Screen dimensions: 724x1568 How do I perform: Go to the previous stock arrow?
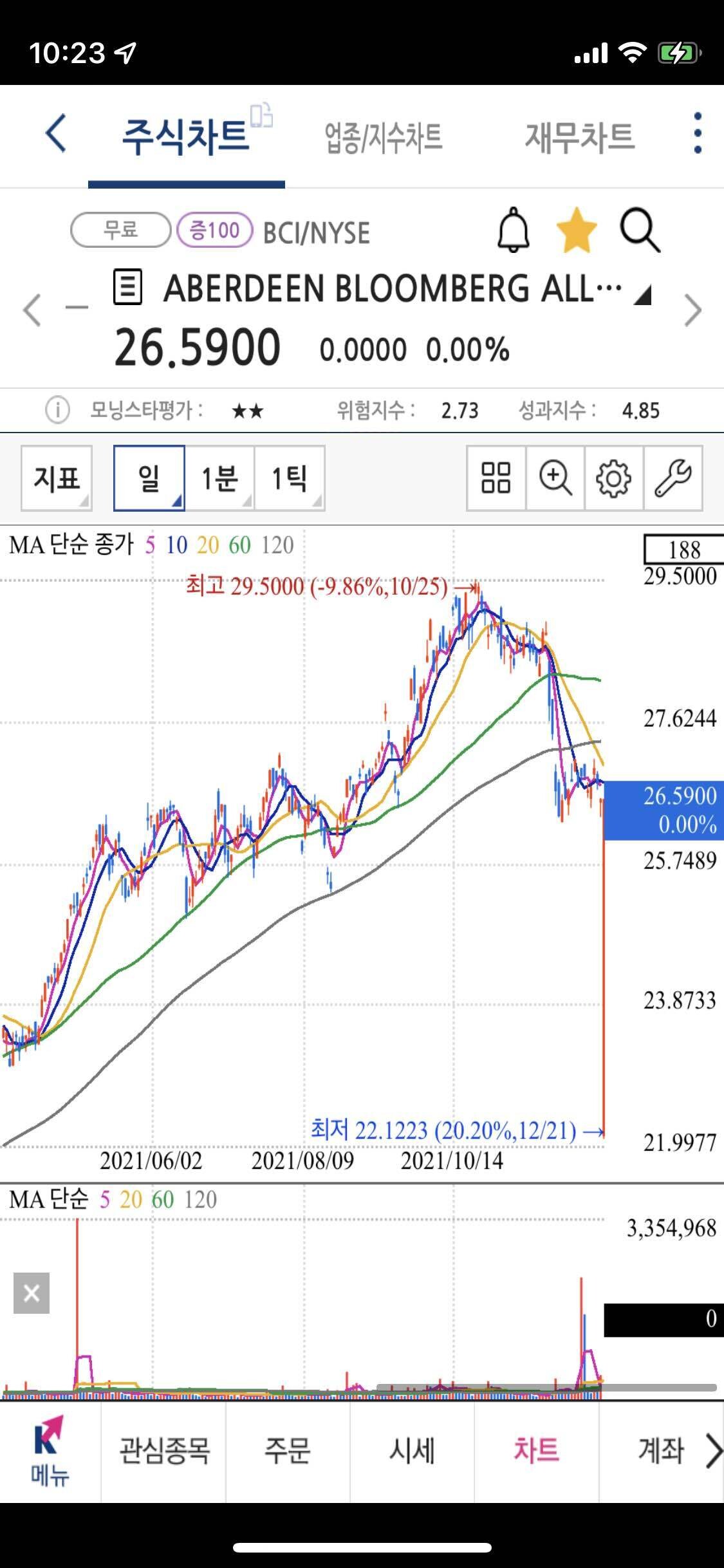click(x=32, y=310)
